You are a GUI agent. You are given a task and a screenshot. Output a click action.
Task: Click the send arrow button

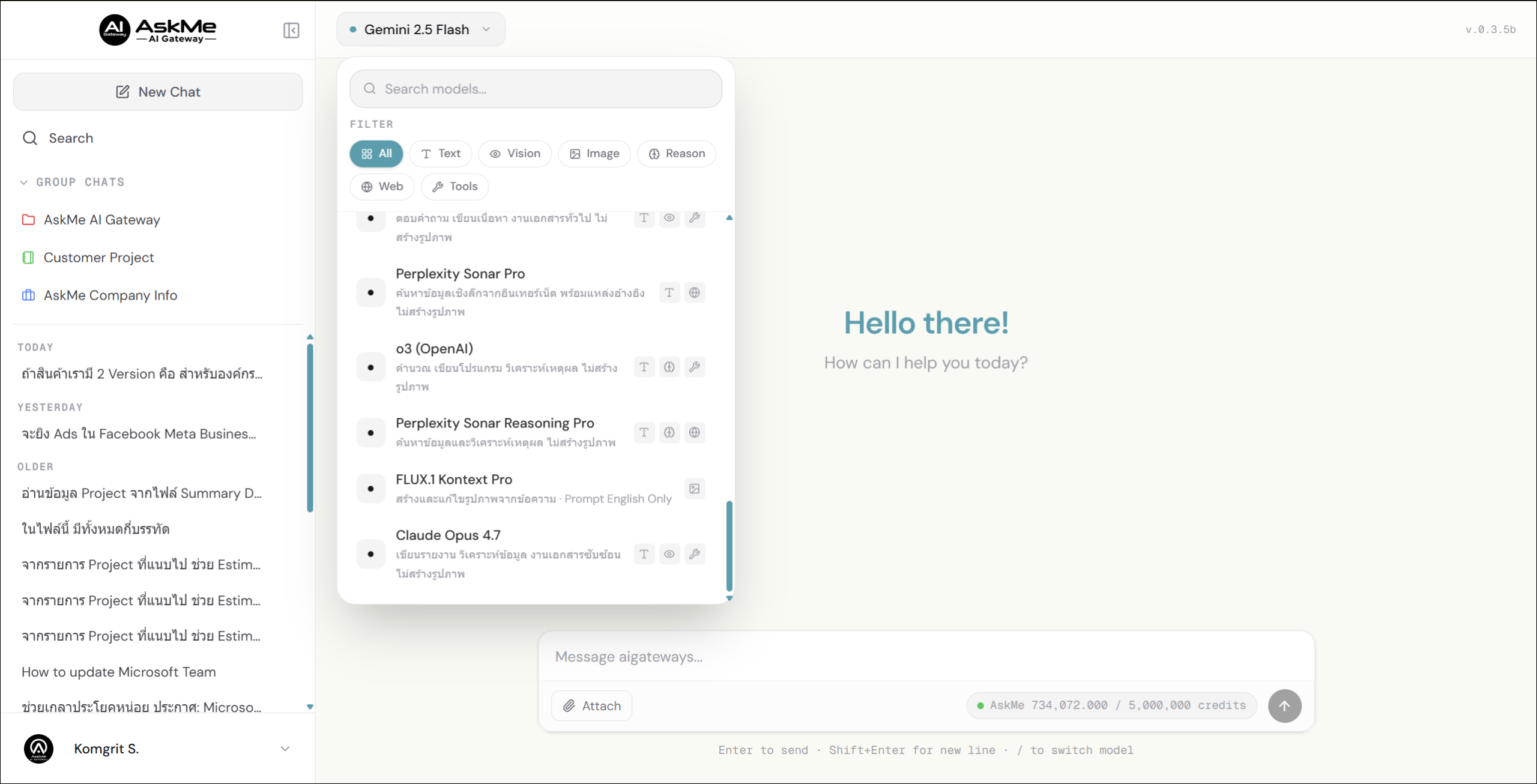tap(1284, 706)
